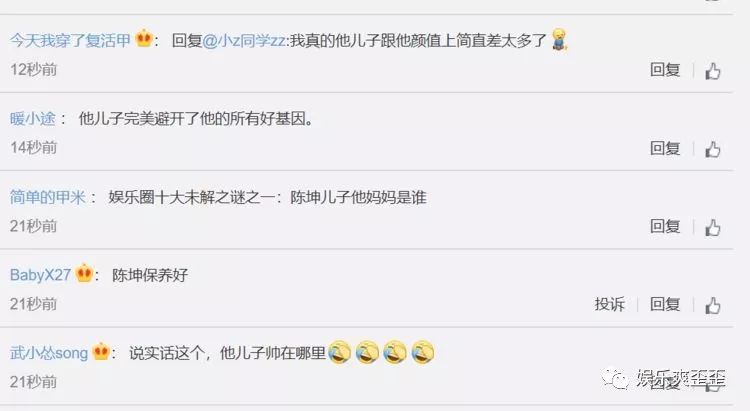Click the crown badge next to 今天我穿了复活甲
Image resolution: width=750 pixels, height=411 pixels.
[143, 38]
